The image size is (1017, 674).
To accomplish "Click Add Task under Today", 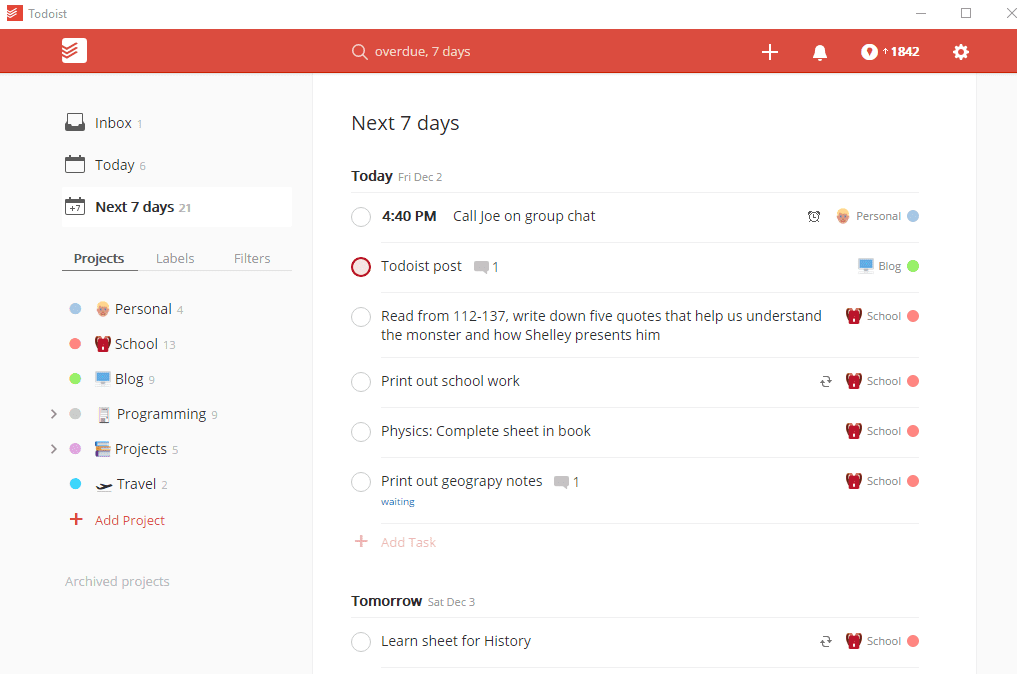I will [408, 542].
